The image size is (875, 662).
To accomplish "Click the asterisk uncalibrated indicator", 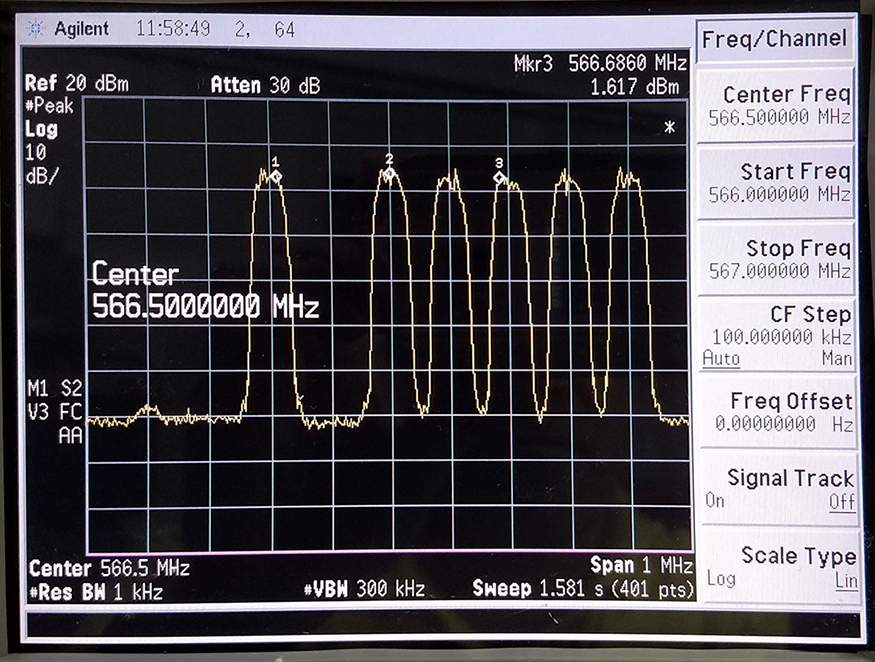I will click(670, 127).
